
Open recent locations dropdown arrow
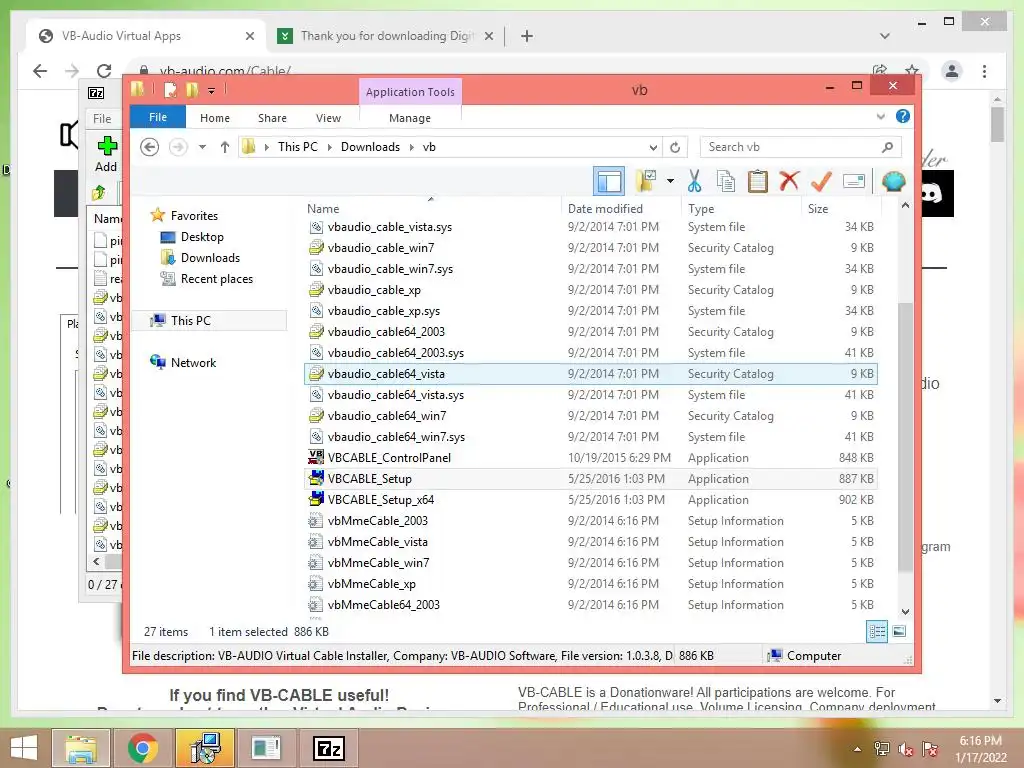(202, 147)
